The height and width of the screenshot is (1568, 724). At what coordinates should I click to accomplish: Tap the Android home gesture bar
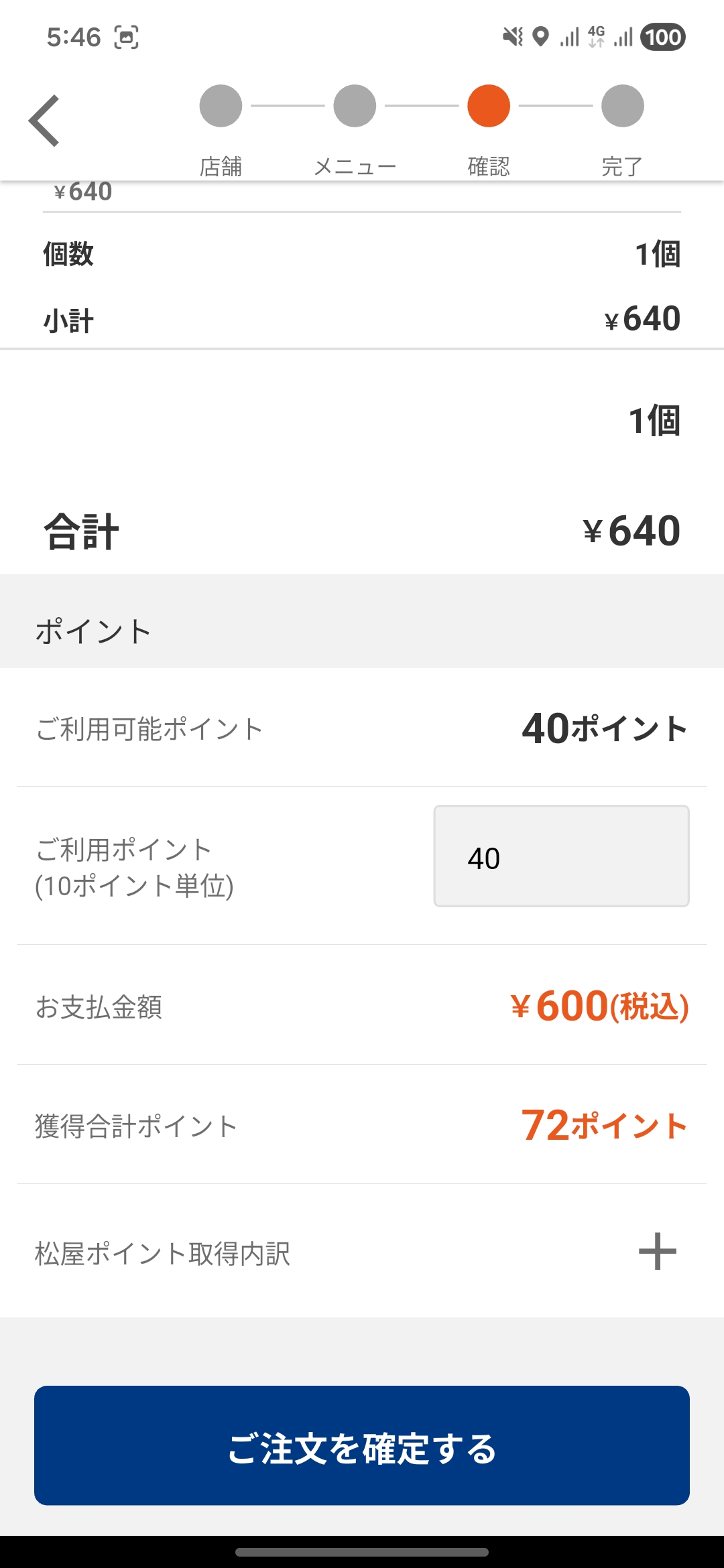coord(362,1552)
